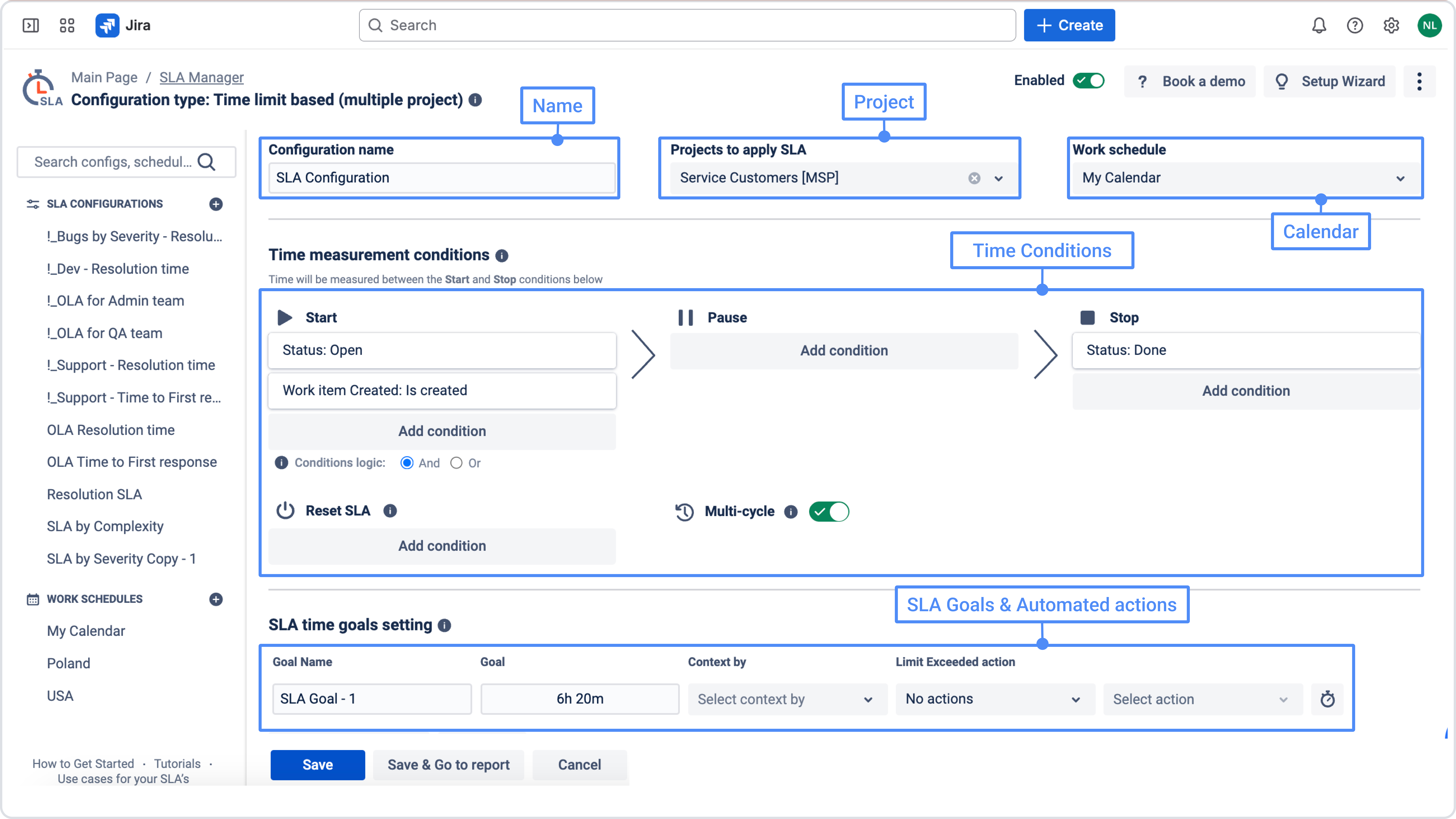Click the help question mark icon
This screenshot has width=1456, height=819.
pyautogui.click(x=1355, y=25)
